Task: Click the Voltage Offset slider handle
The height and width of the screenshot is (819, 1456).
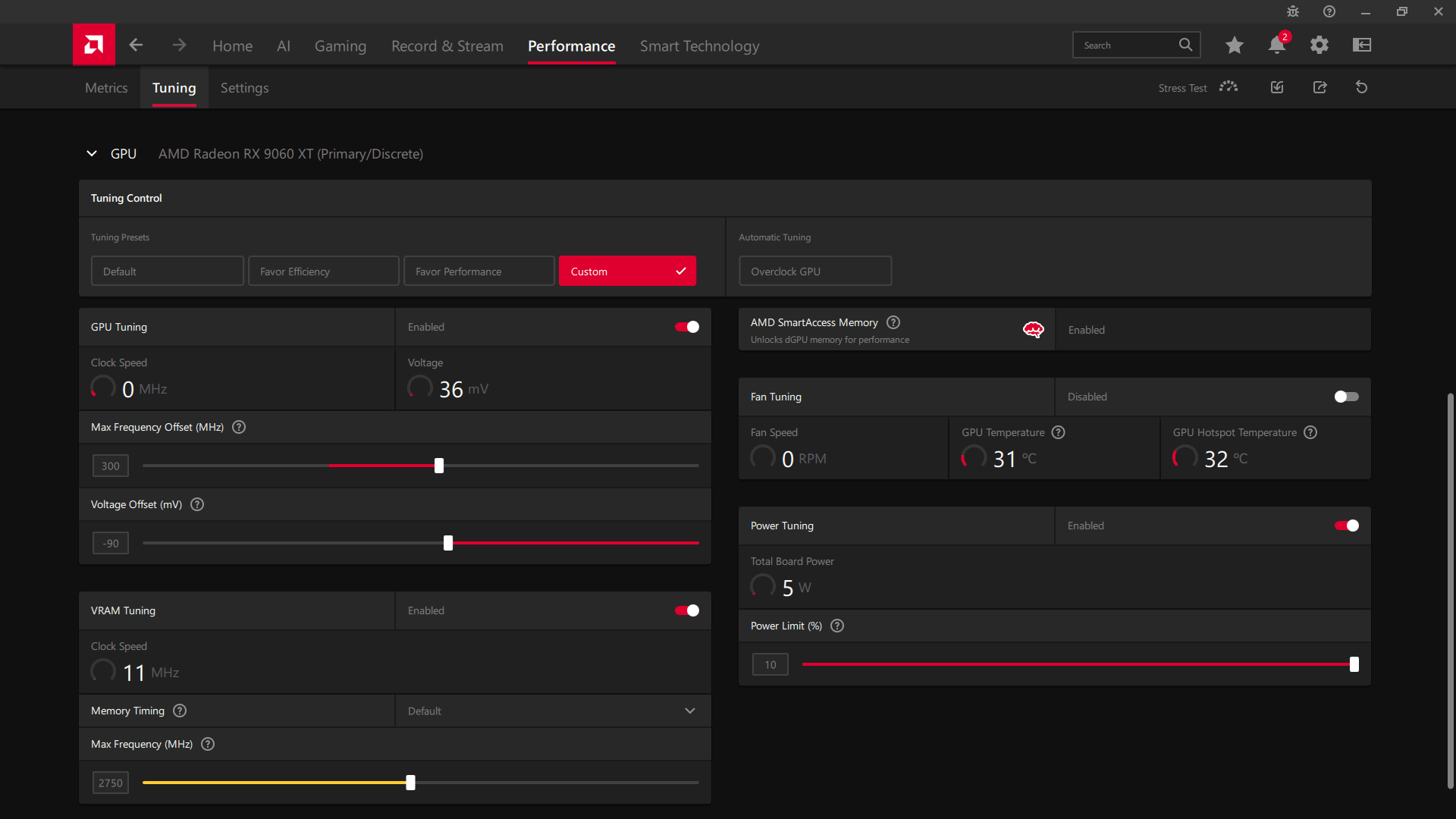Action: pyautogui.click(x=448, y=543)
